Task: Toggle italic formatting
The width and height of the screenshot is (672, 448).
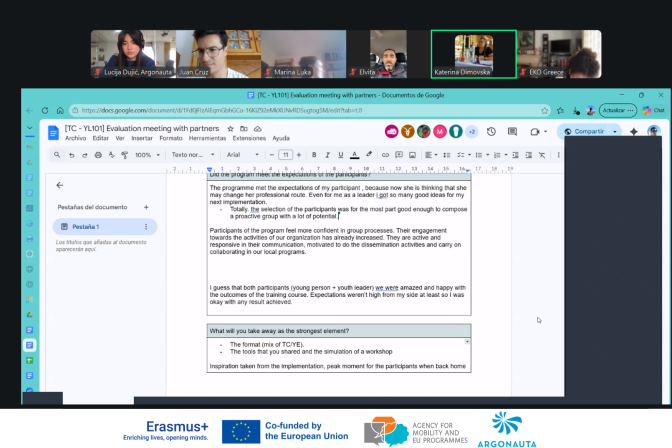Action: pyautogui.click(x=326, y=155)
